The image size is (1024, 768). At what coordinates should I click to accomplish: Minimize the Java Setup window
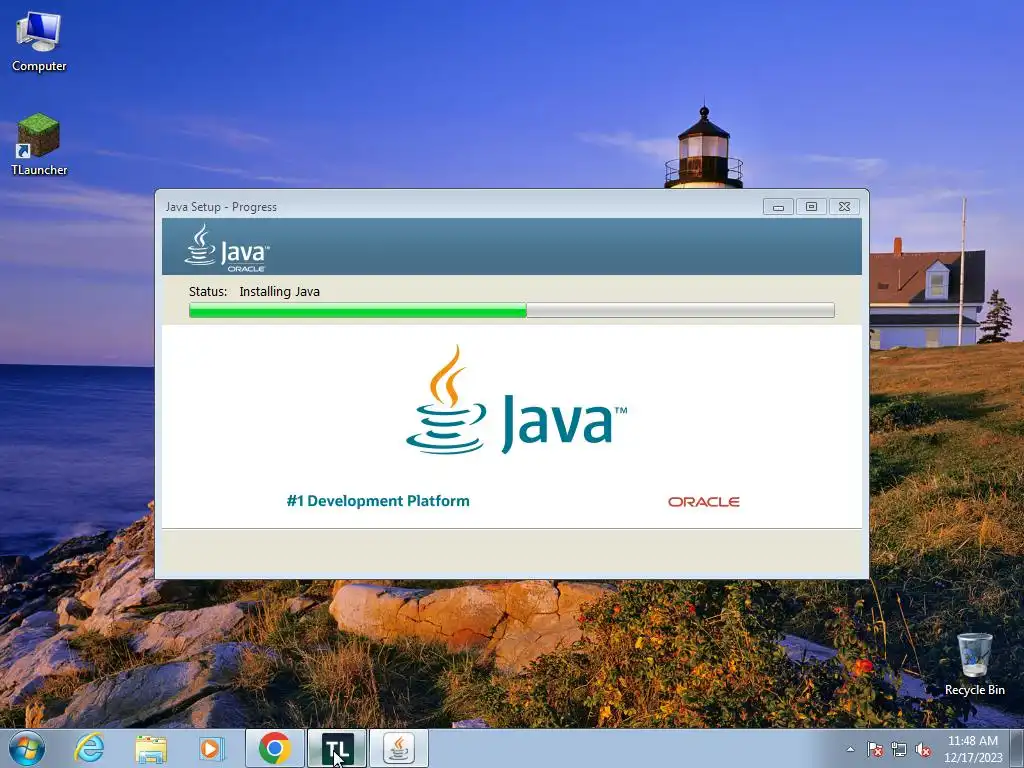click(x=778, y=206)
